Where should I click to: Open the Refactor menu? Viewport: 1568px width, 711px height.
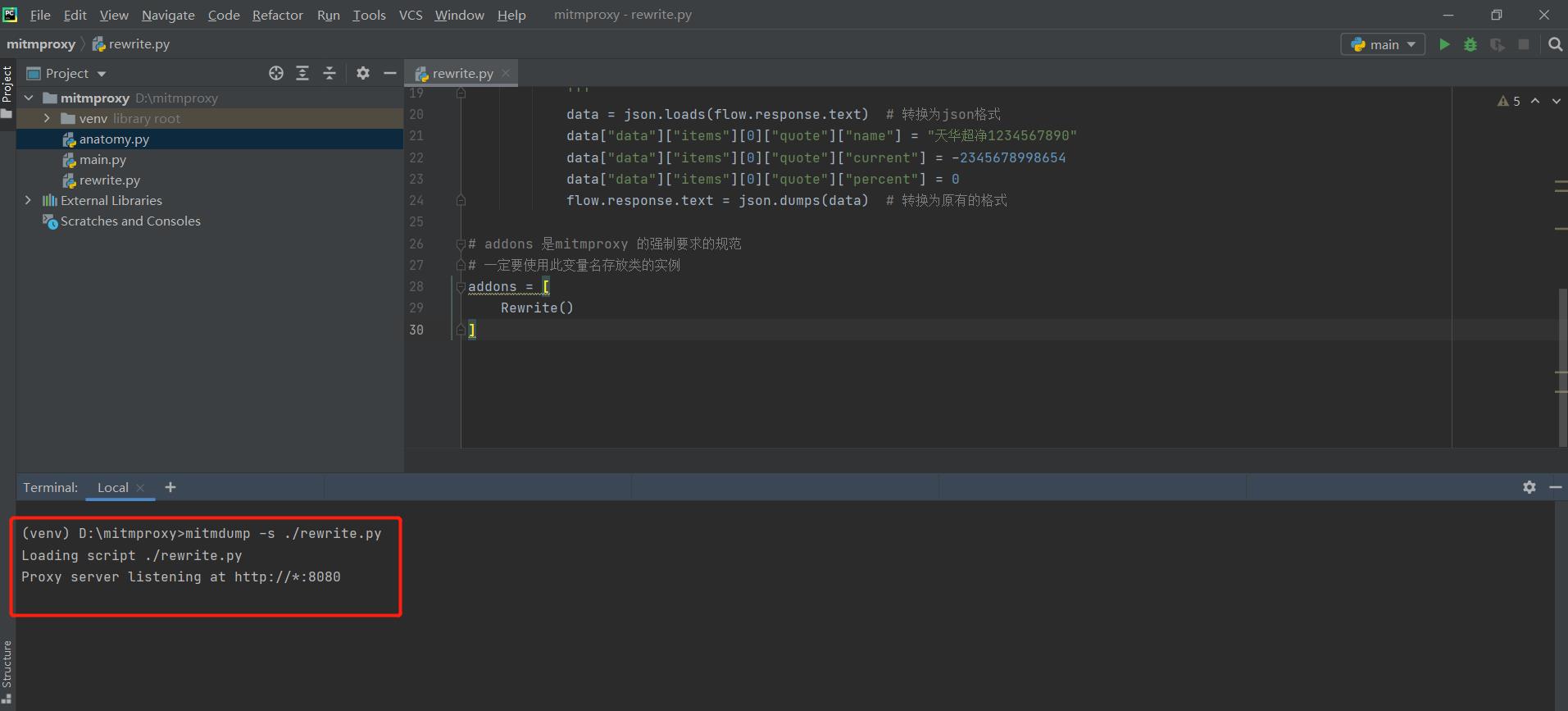click(278, 15)
